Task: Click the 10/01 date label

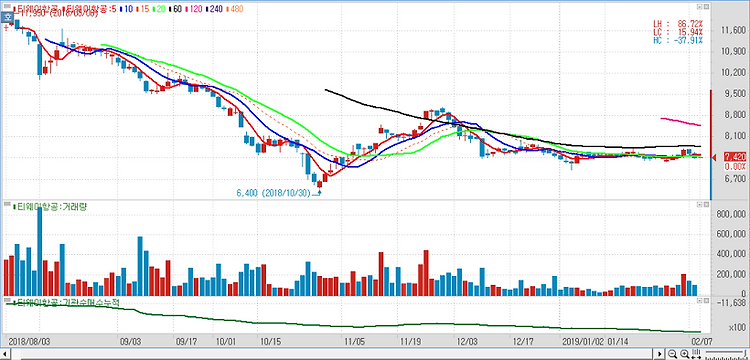Action: 226,342
